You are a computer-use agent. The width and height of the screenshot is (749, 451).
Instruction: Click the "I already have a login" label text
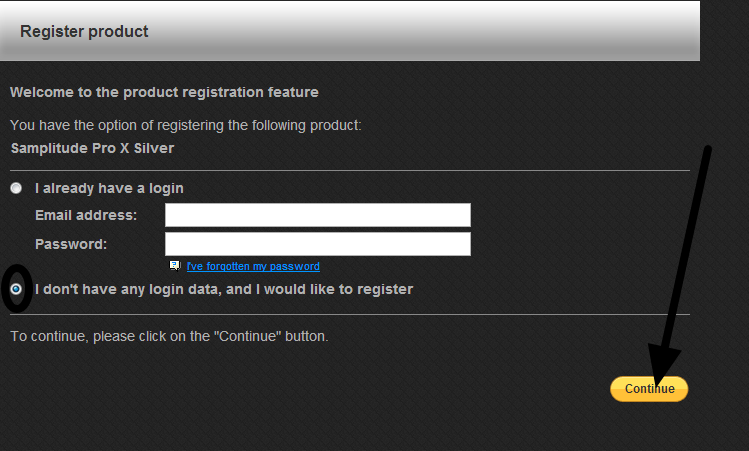pos(109,188)
